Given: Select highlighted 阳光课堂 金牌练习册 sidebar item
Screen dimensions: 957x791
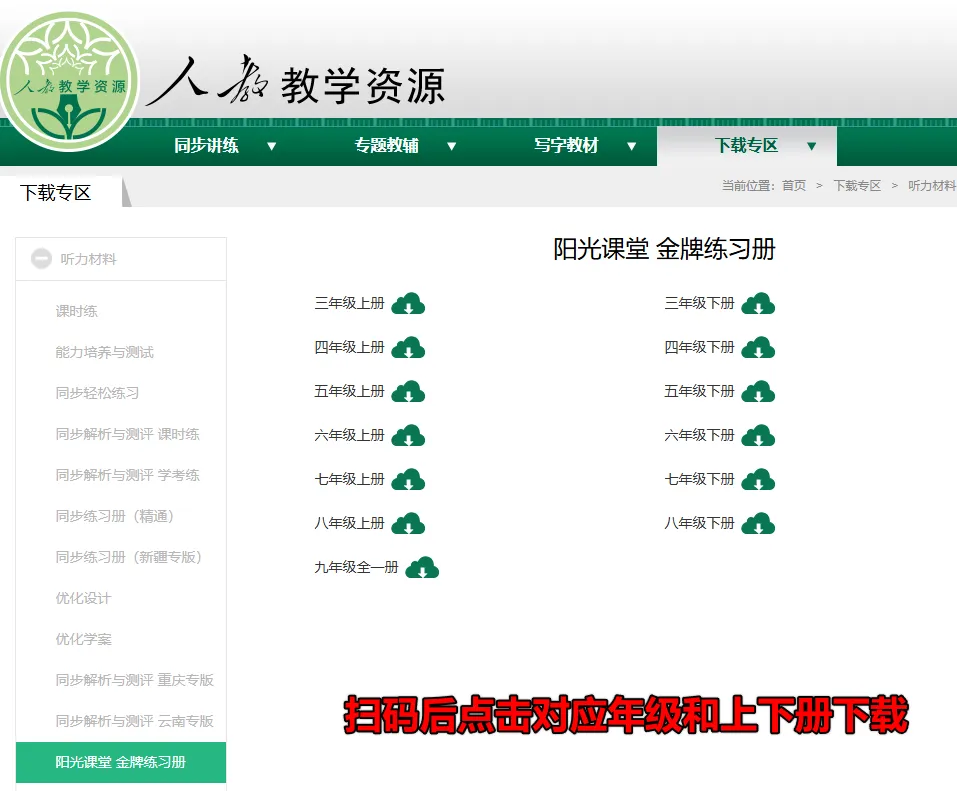Looking at the screenshot, I should [x=121, y=762].
